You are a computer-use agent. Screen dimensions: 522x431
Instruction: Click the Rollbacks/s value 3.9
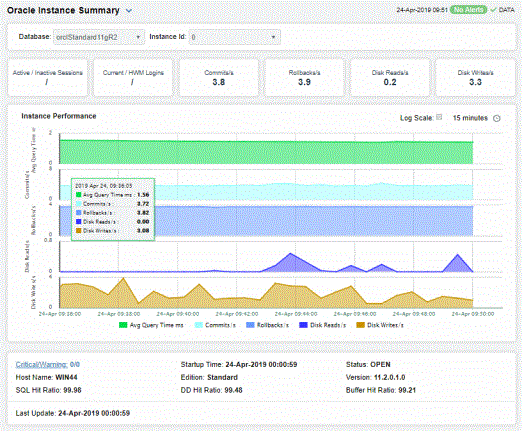click(x=304, y=82)
